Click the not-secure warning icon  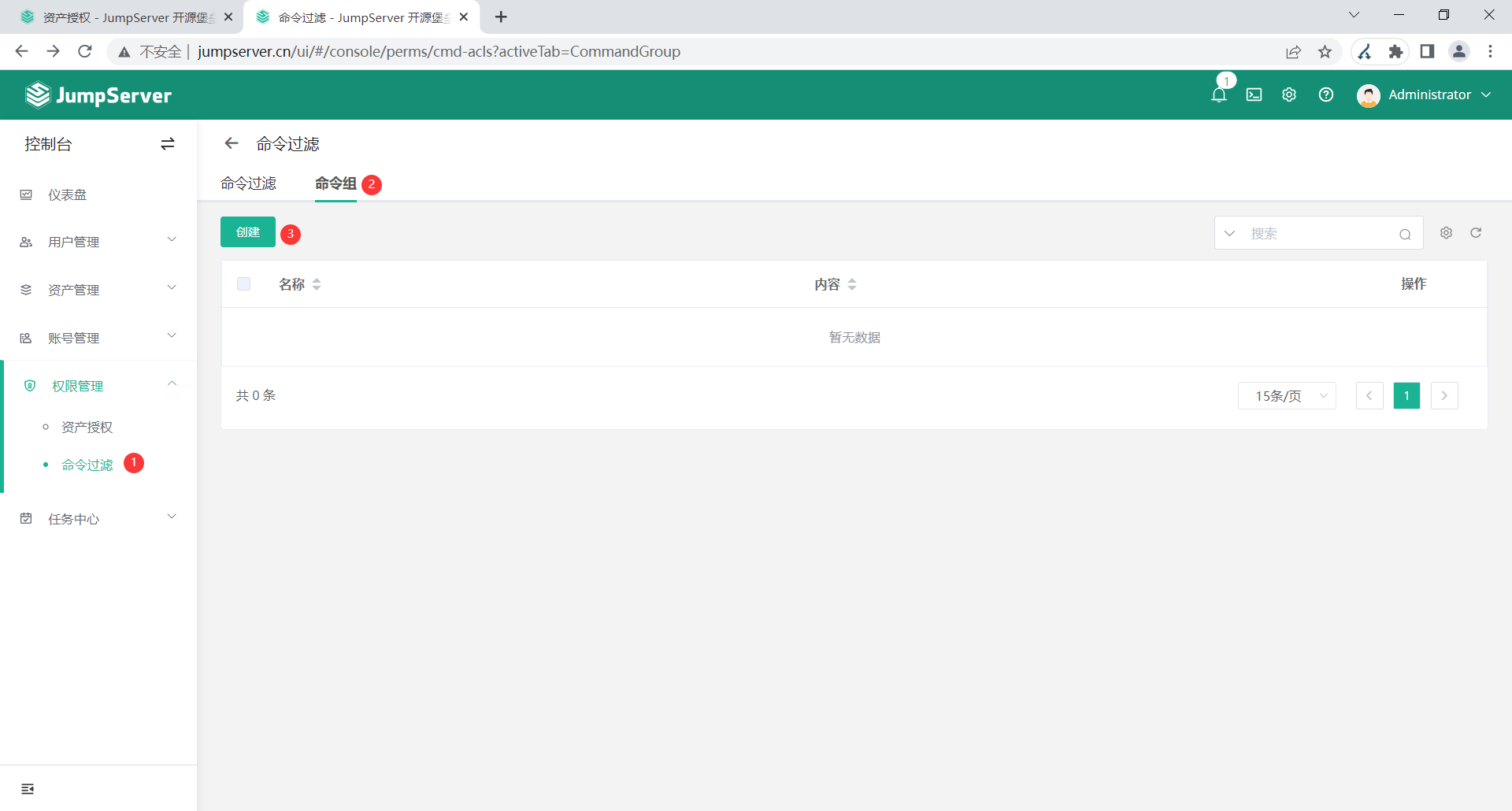pos(124,52)
